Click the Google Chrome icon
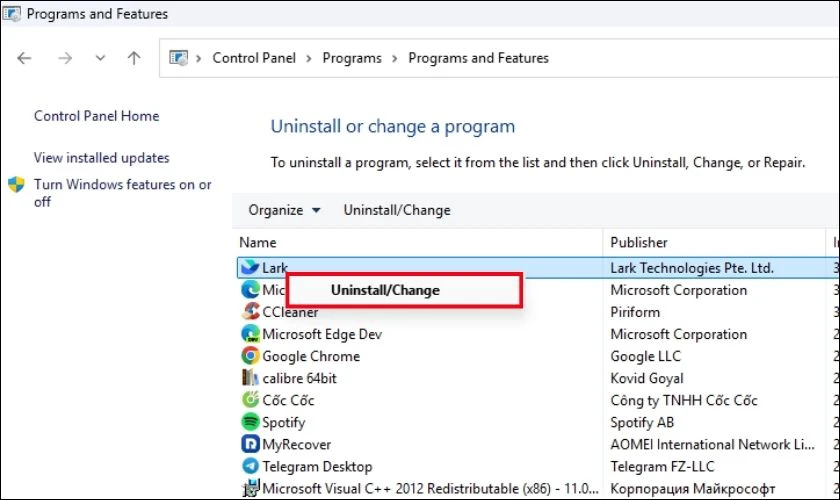The height and width of the screenshot is (500, 840). [x=250, y=356]
